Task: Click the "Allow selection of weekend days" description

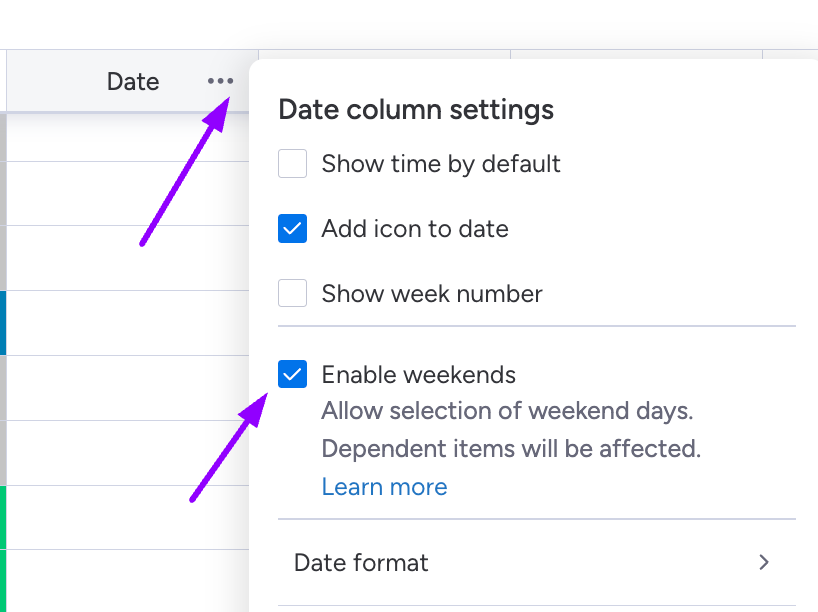Action: (507, 411)
